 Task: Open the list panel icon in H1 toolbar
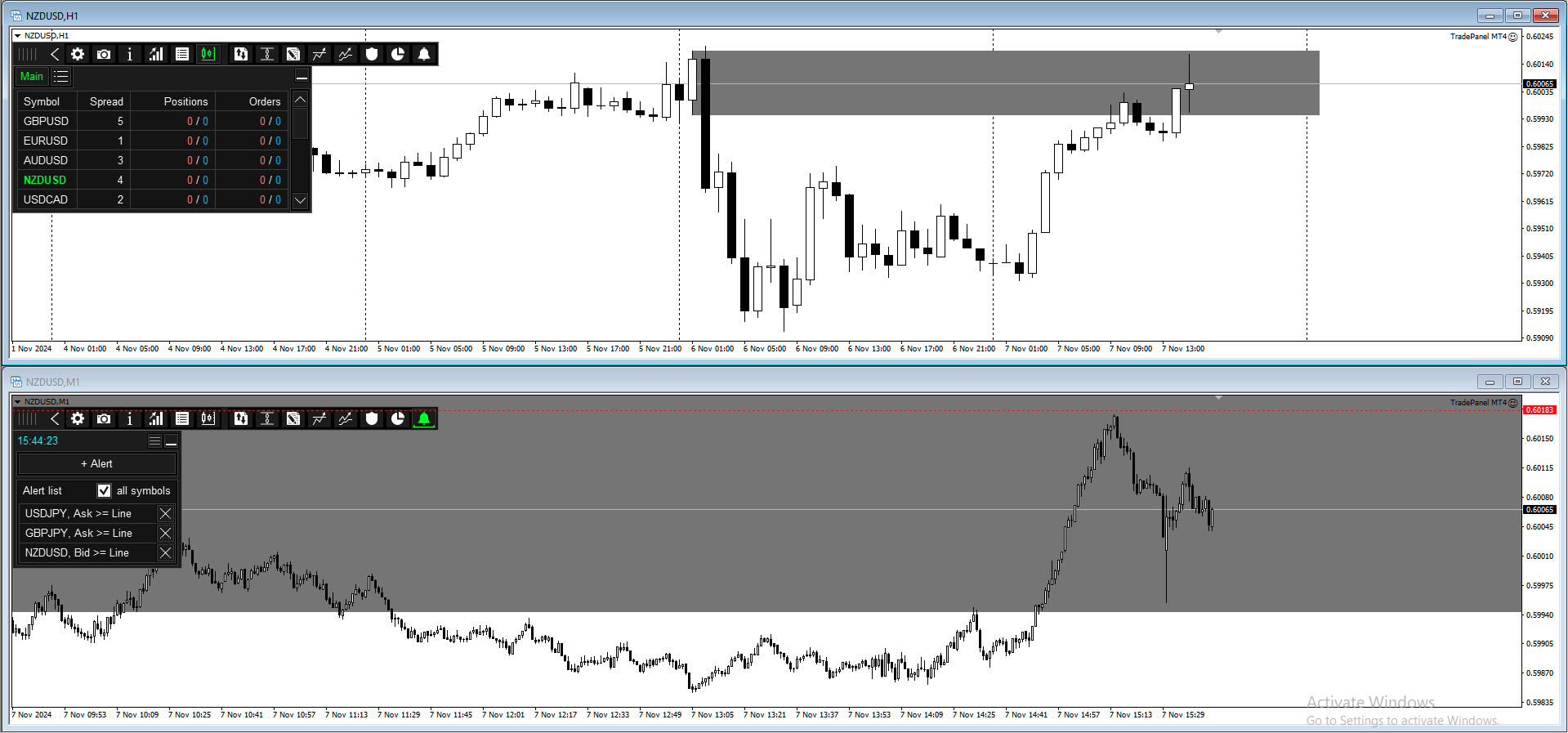click(182, 54)
